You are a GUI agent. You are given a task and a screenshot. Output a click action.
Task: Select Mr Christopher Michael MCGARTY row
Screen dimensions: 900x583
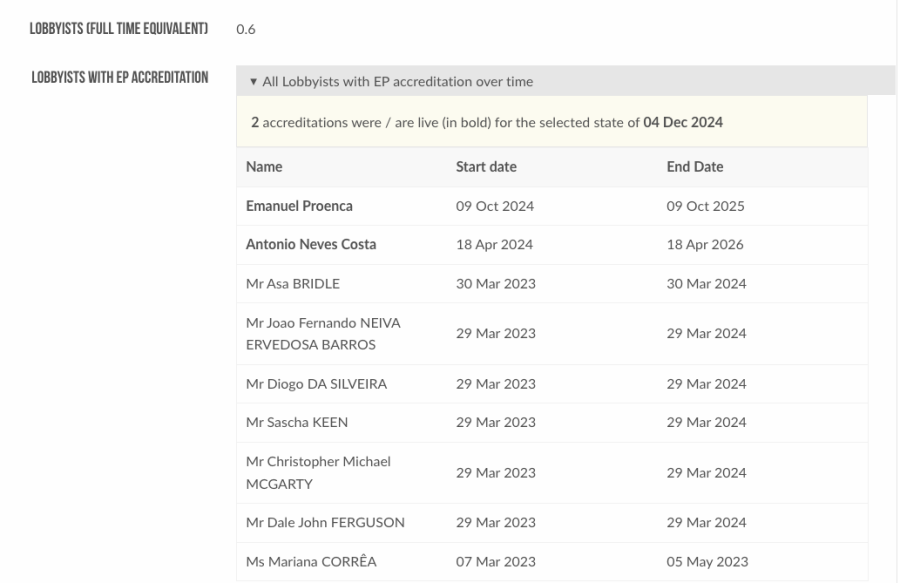552,473
